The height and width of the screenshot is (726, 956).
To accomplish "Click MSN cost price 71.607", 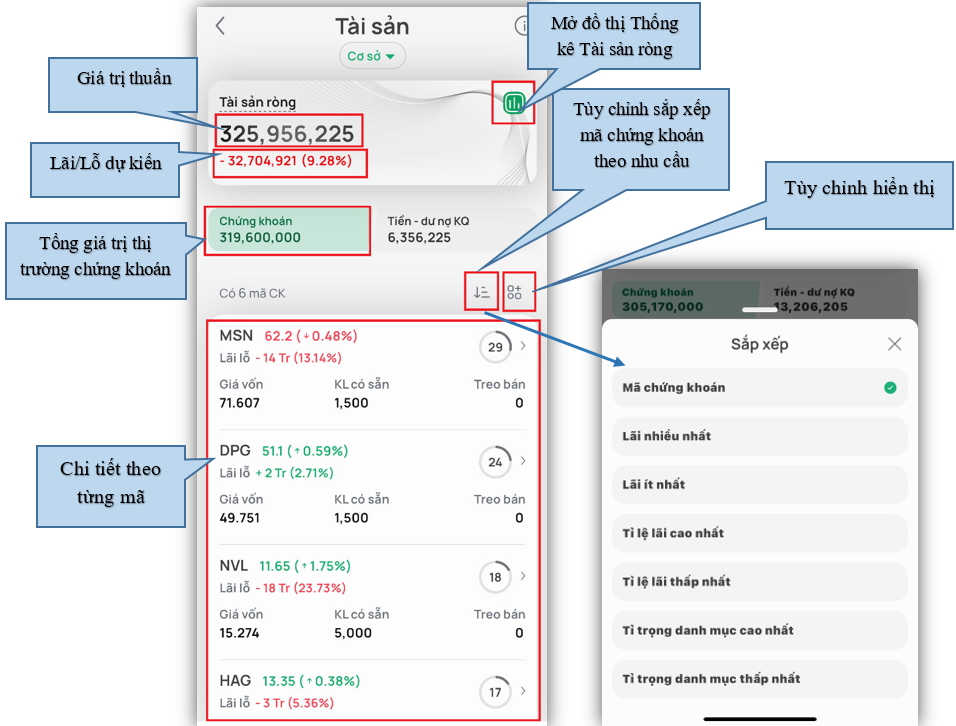I will [240, 403].
